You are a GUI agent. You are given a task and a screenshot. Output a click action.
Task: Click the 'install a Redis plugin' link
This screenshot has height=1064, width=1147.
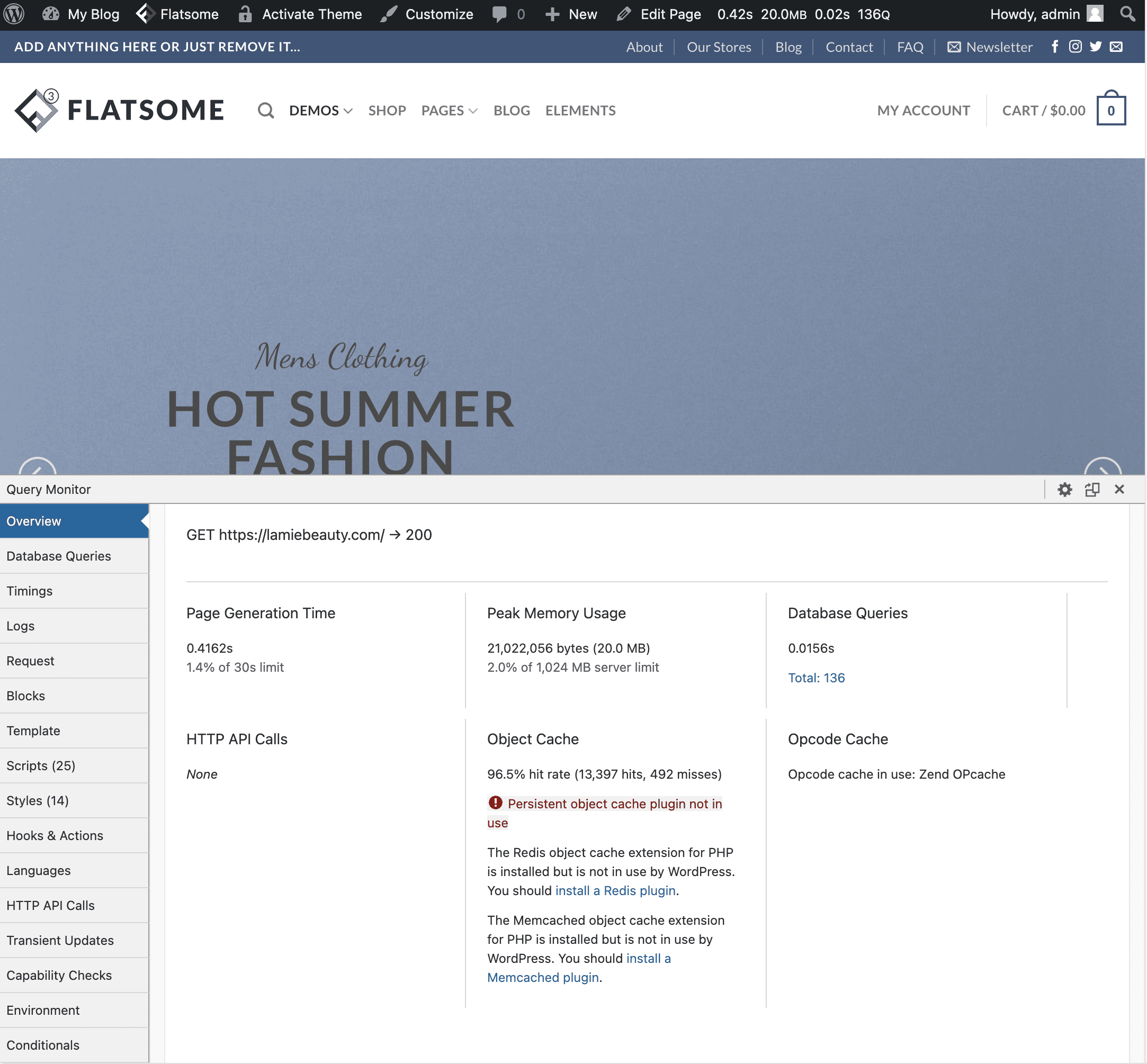(615, 891)
